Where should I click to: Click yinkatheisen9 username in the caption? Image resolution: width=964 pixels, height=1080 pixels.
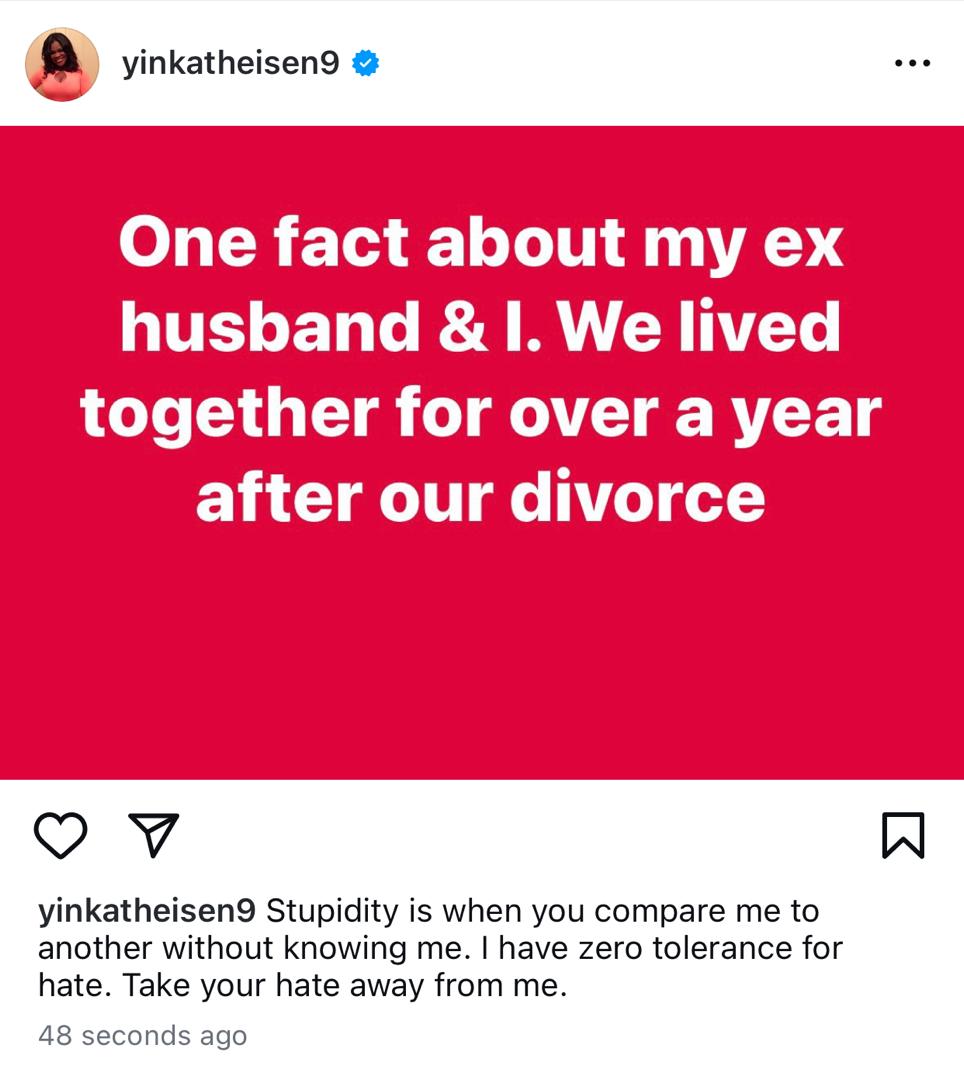pyautogui.click(x=147, y=912)
